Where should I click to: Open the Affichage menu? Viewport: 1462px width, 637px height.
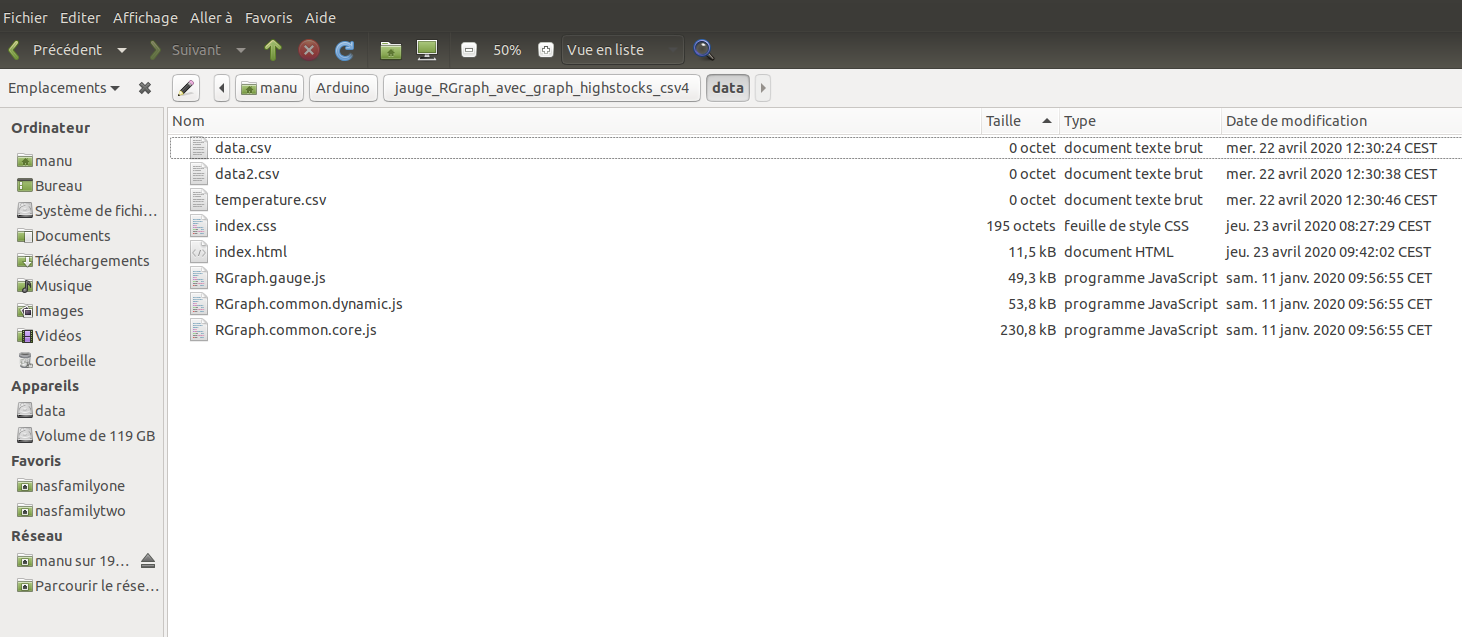pos(145,18)
